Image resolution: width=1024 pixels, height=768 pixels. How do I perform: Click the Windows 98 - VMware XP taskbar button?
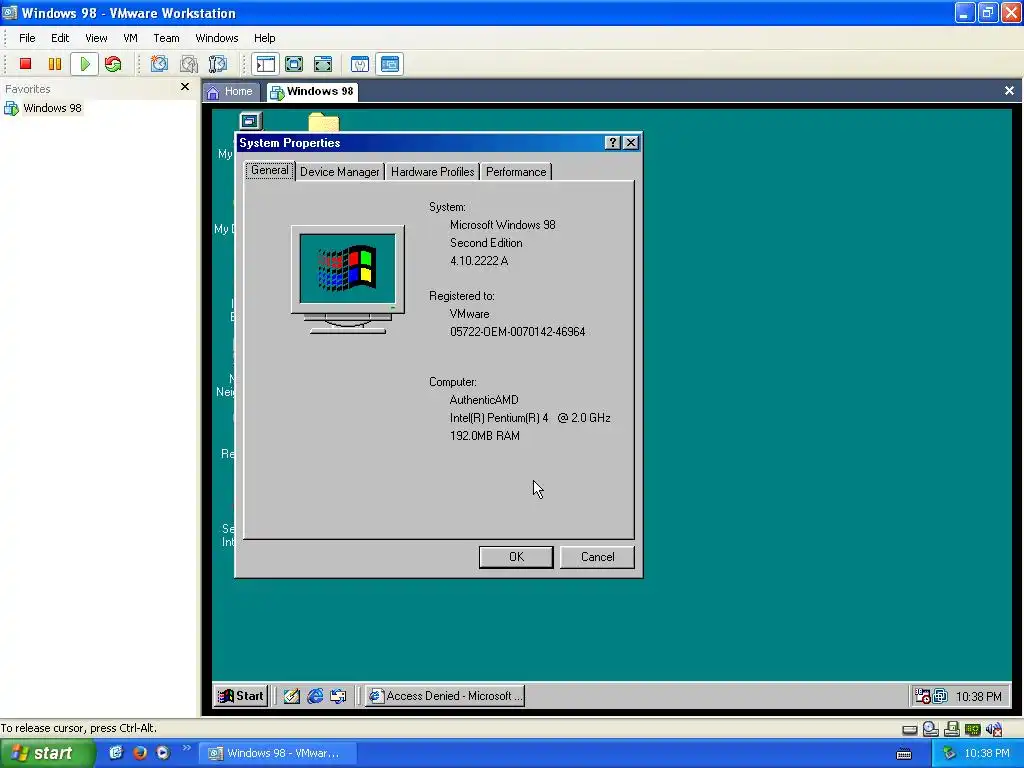pos(276,753)
